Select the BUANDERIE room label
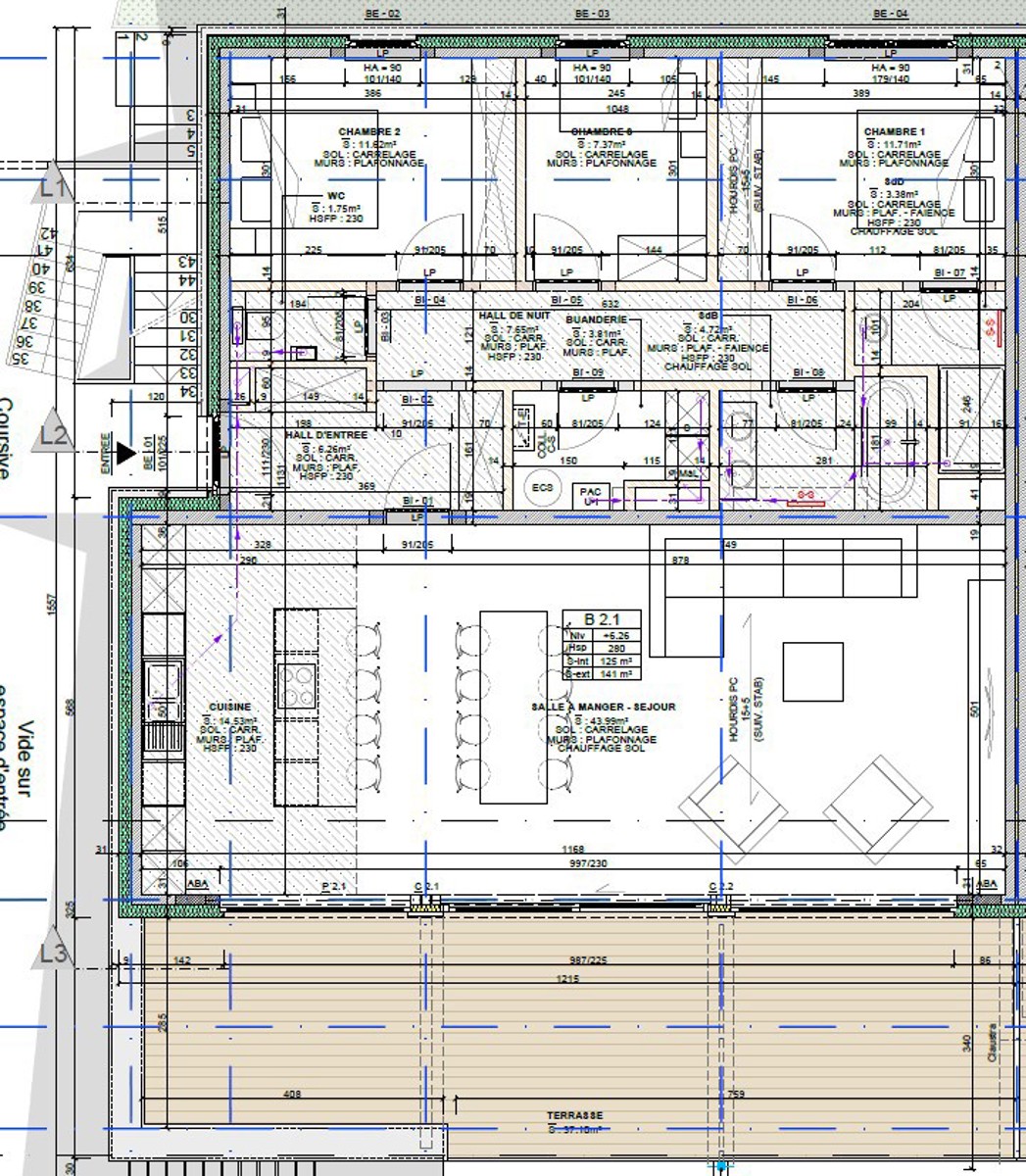1026x1176 pixels. tap(596, 319)
